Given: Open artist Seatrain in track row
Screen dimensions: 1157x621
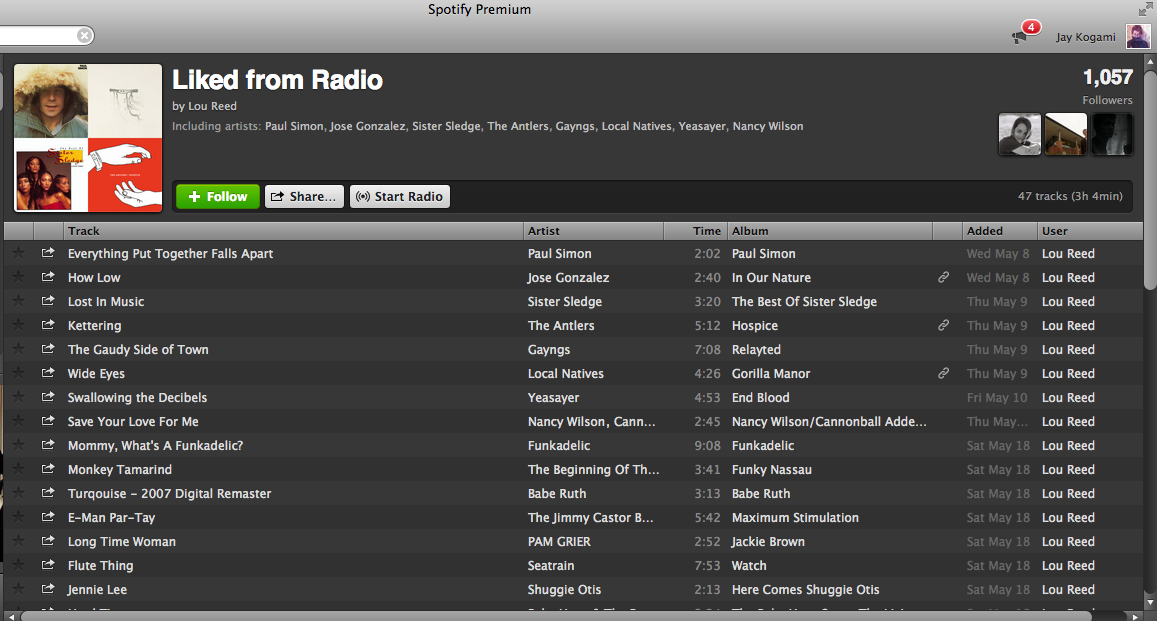Looking at the screenshot, I should tap(550, 565).
